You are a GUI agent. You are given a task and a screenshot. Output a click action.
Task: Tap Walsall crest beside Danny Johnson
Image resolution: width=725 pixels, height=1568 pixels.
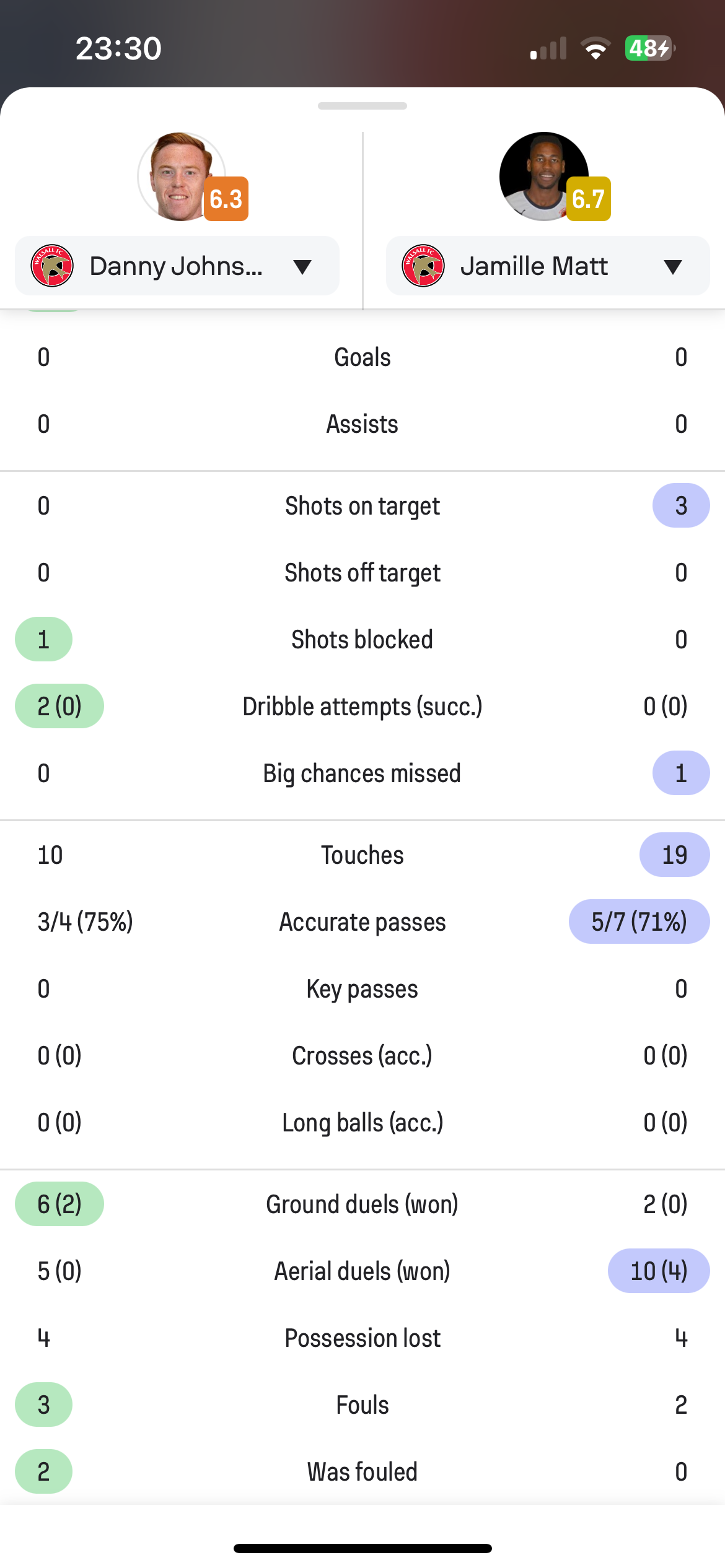pyautogui.click(x=52, y=266)
